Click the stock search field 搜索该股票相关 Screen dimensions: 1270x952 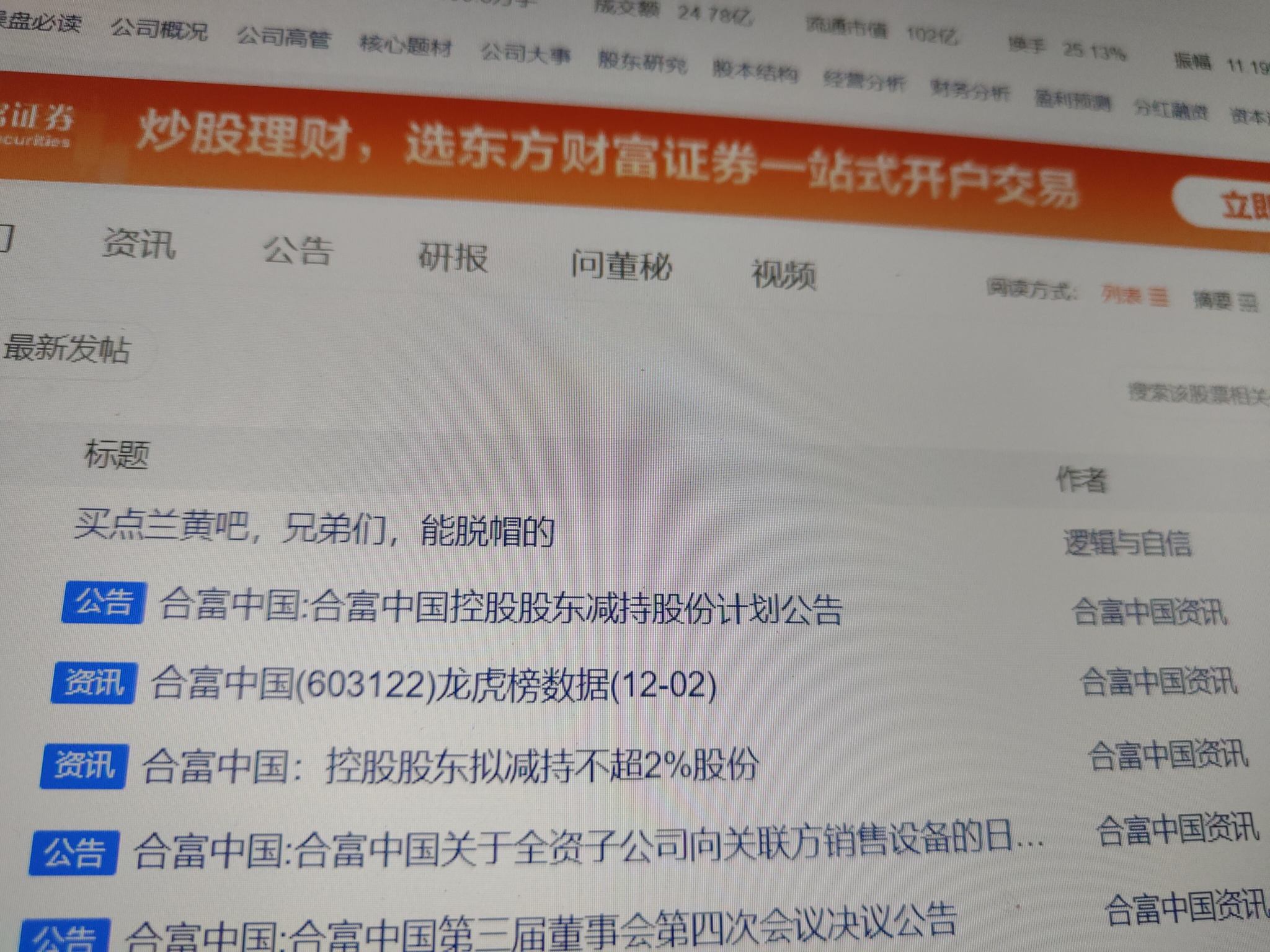(1197, 394)
